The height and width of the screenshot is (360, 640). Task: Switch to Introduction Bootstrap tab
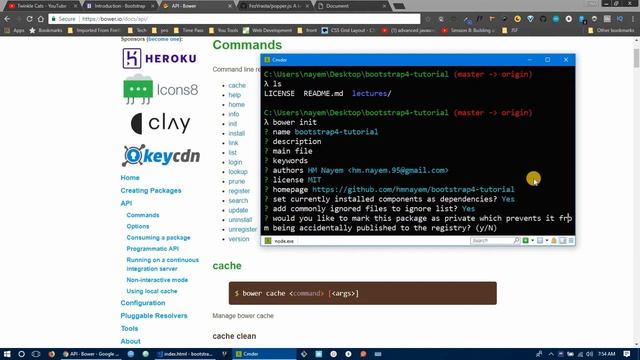pyautogui.click(x=119, y=6)
